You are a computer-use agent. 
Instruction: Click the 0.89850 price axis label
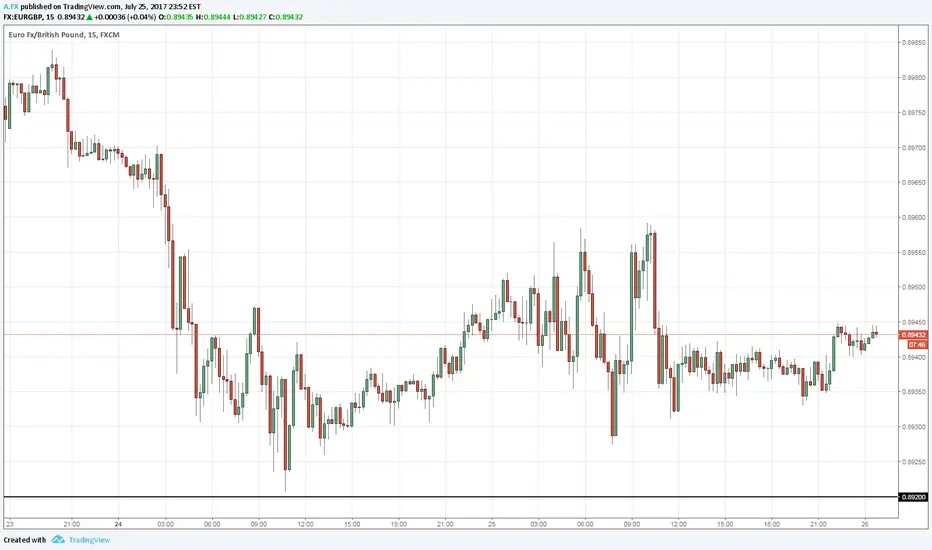point(914,43)
